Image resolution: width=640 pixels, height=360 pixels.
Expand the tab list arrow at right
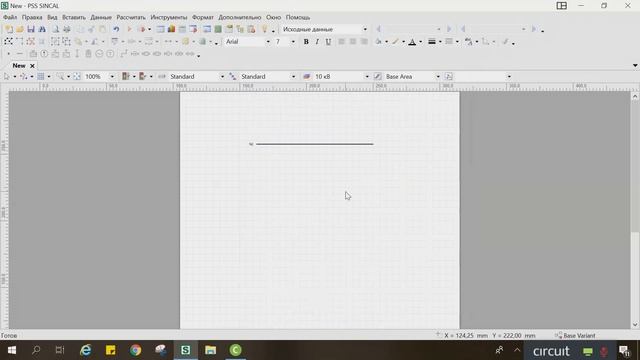[x=635, y=65]
